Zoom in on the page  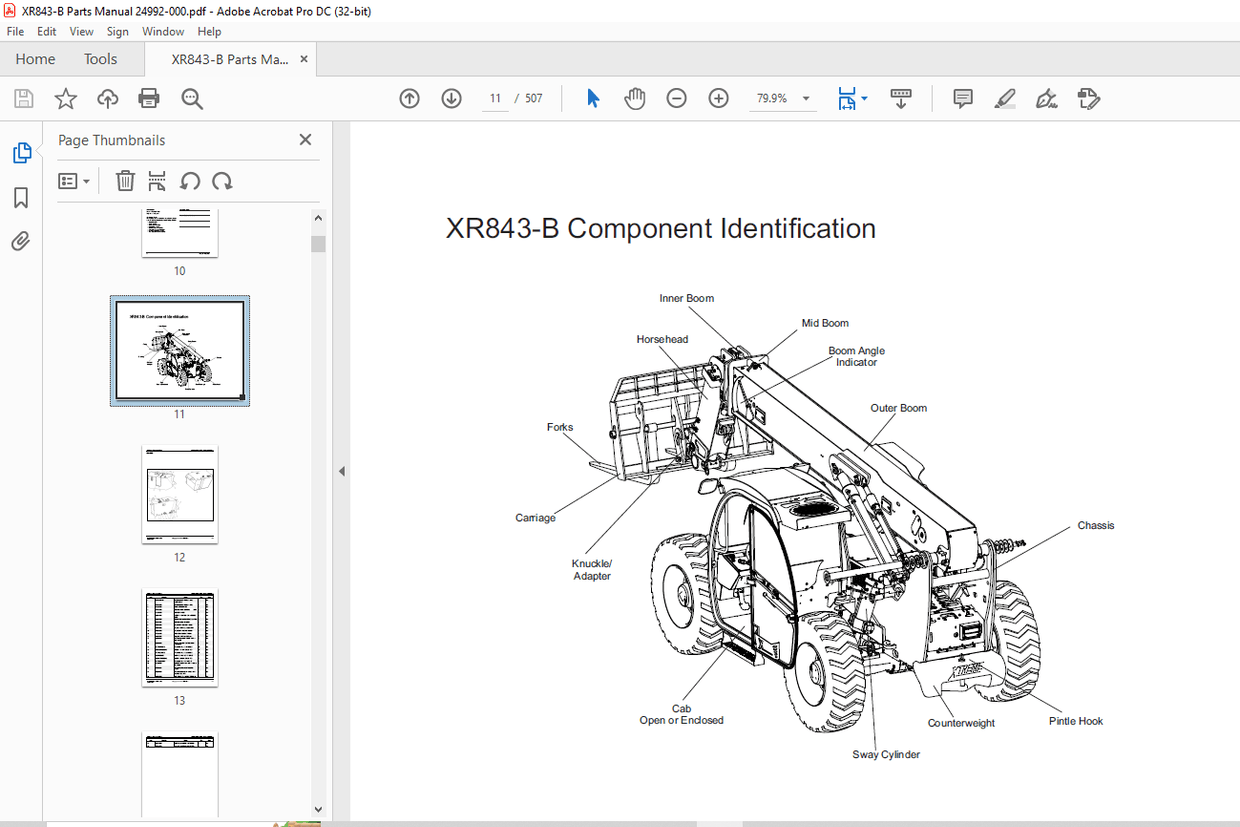(x=718, y=98)
